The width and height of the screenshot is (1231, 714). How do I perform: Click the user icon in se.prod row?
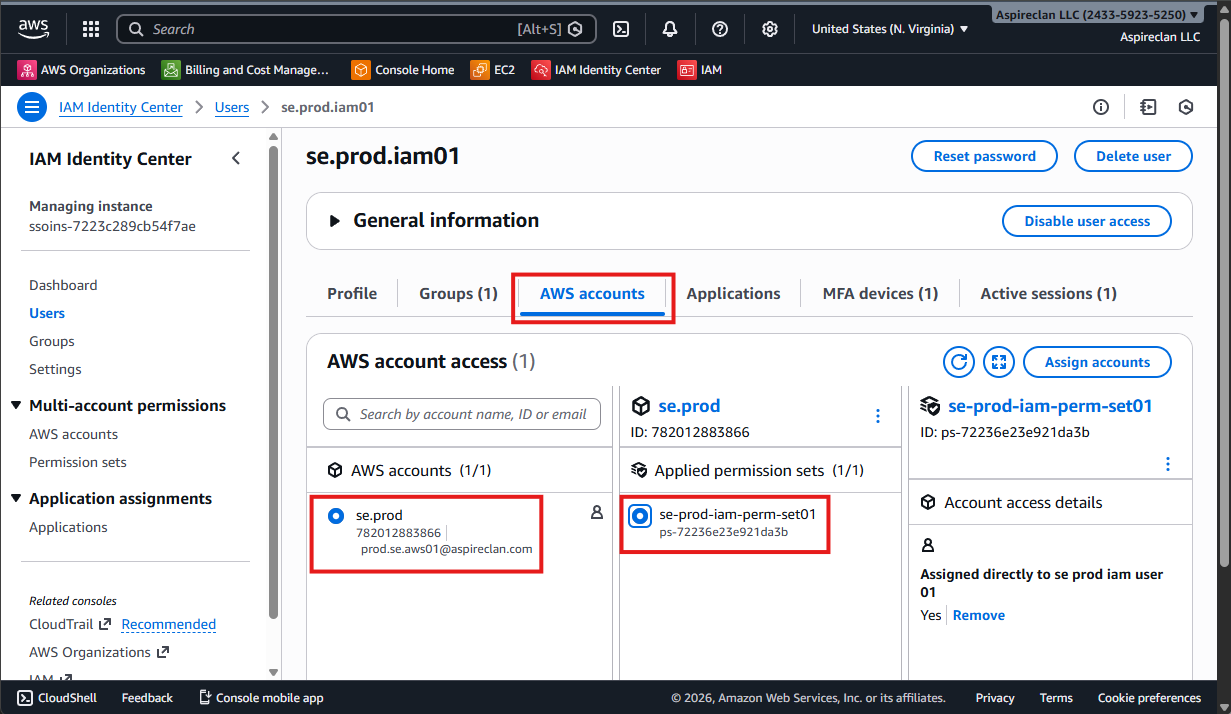[597, 512]
